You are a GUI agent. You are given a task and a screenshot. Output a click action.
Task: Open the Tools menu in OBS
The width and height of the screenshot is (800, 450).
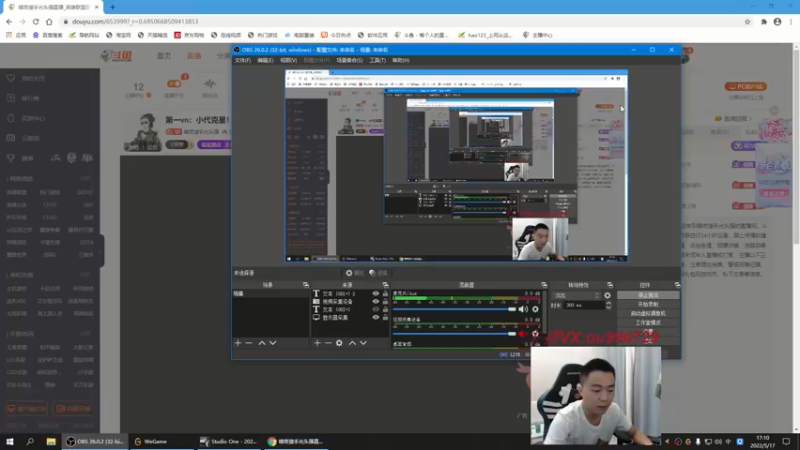(378, 60)
